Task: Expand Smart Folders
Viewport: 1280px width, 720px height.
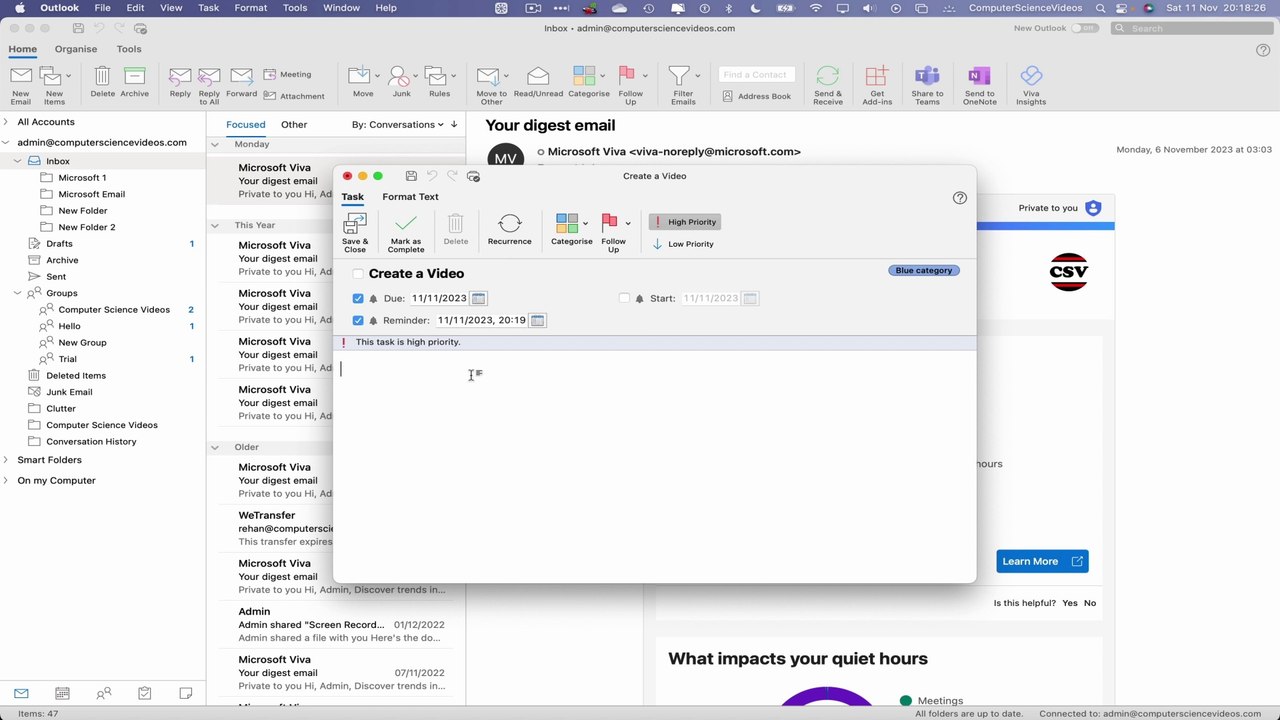Action: click(x=6, y=460)
